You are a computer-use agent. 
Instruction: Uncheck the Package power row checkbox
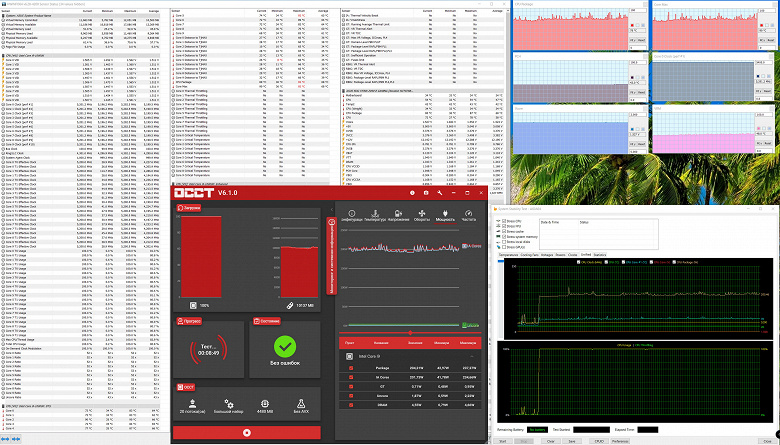tap(351, 368)
